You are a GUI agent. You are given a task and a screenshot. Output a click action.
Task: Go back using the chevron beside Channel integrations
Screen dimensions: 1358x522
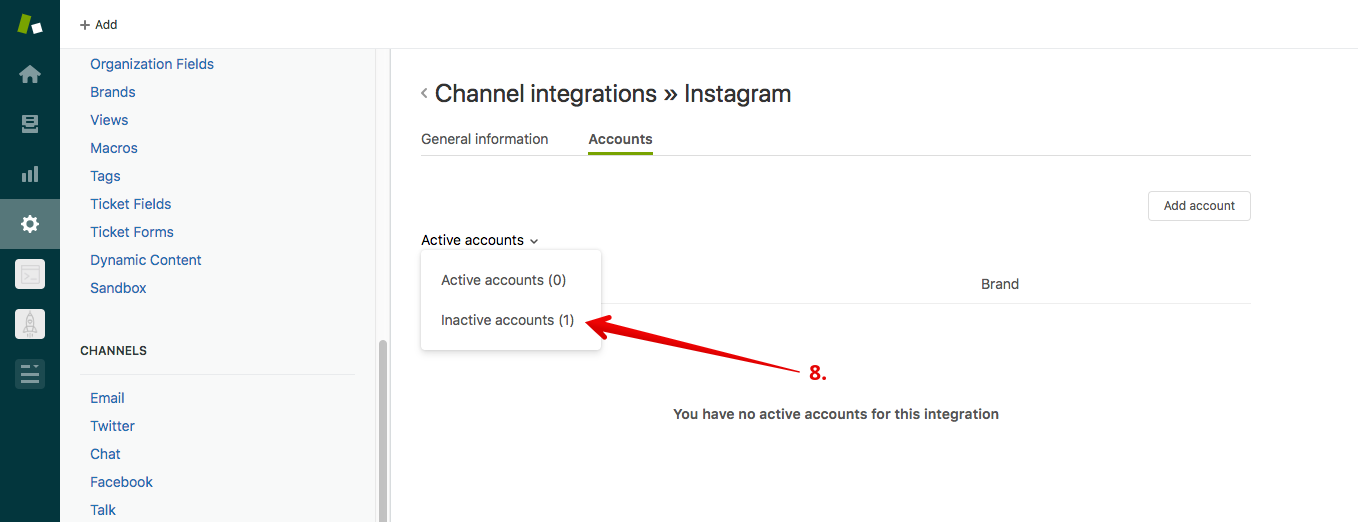[x=424, y=93]
